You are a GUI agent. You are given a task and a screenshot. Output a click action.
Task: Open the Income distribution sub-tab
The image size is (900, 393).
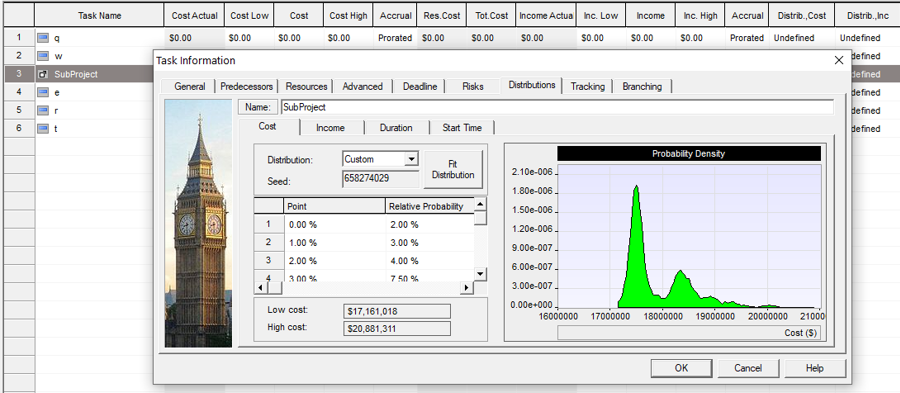[x=330, y=128]
